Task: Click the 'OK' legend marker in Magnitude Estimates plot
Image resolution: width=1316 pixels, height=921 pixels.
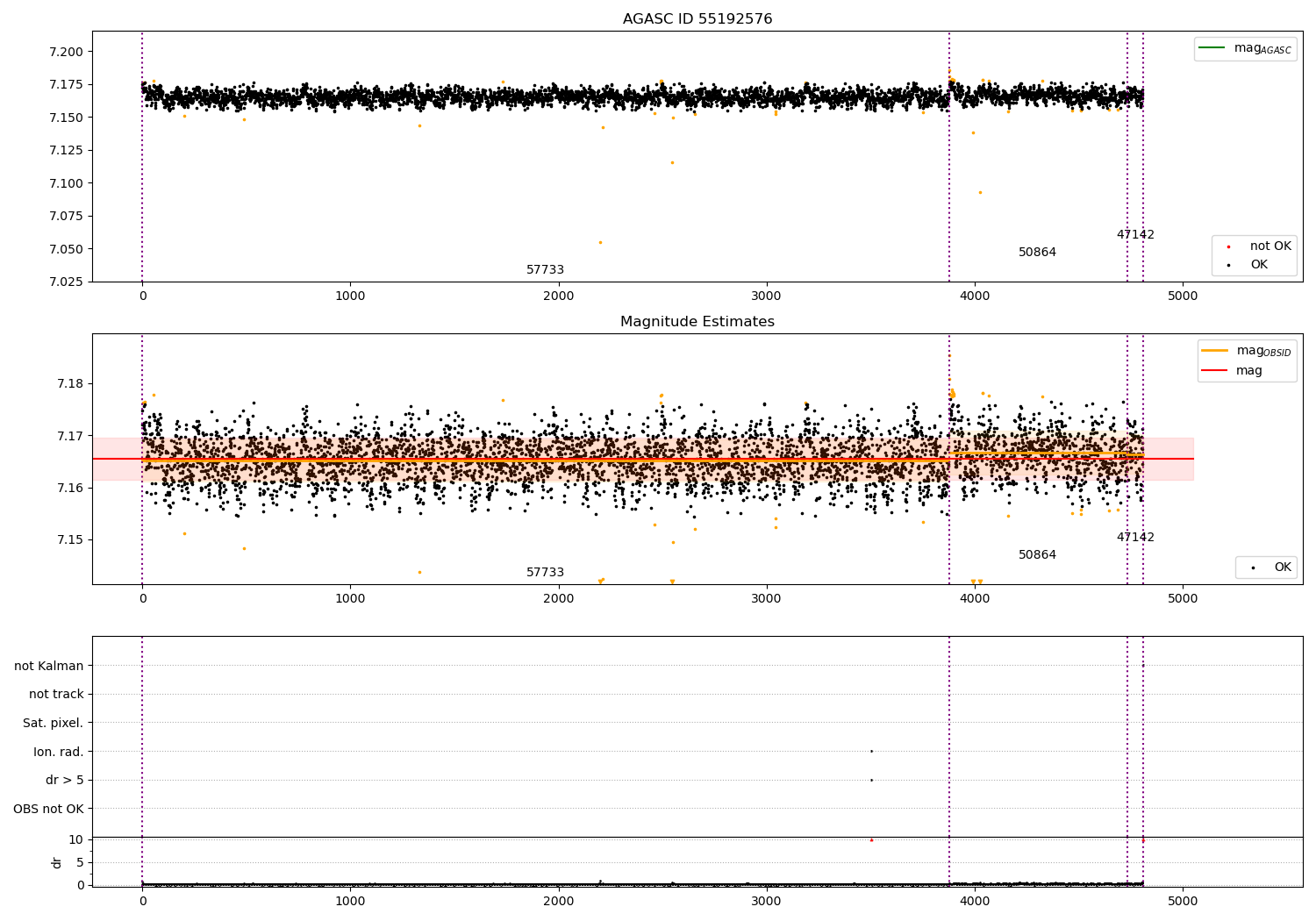Action: [x=1253, y=568]
